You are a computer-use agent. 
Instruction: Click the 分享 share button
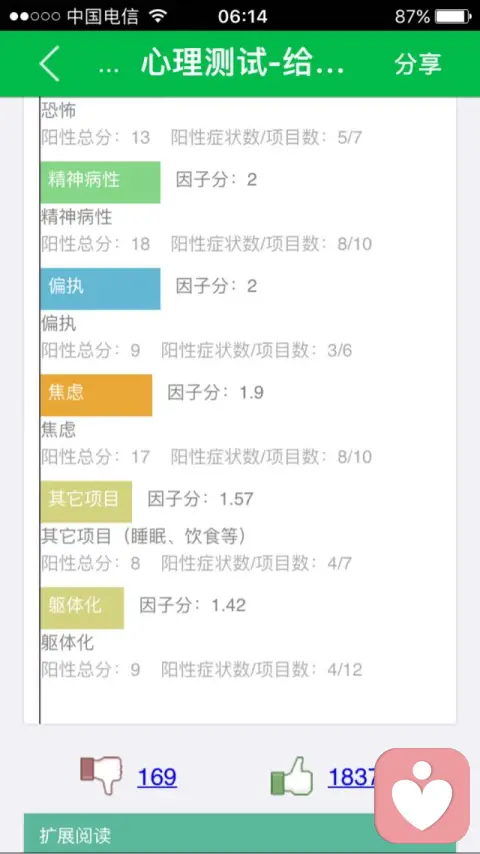pos(418,64)
